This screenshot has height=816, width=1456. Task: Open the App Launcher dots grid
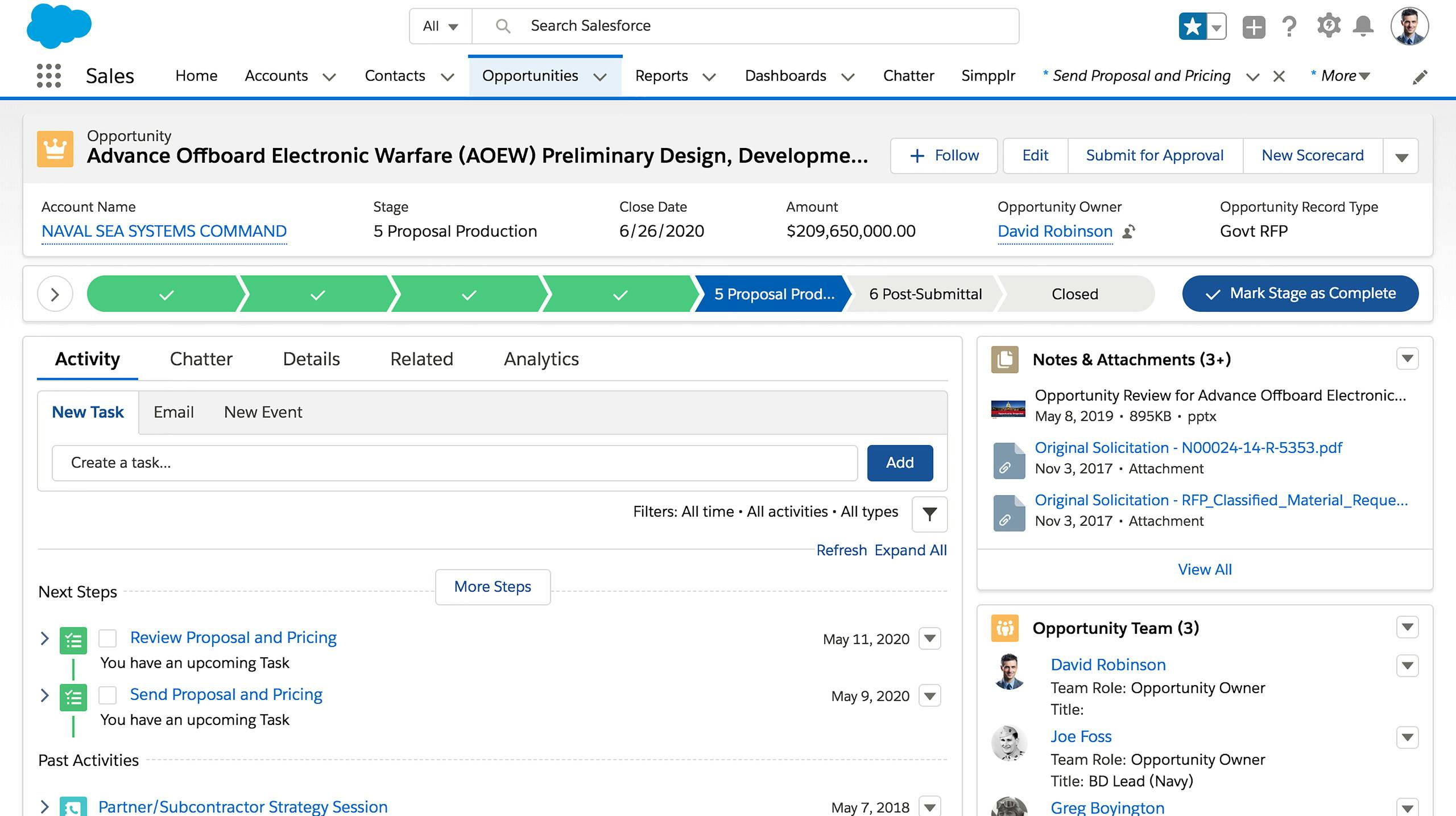[49, 76]
